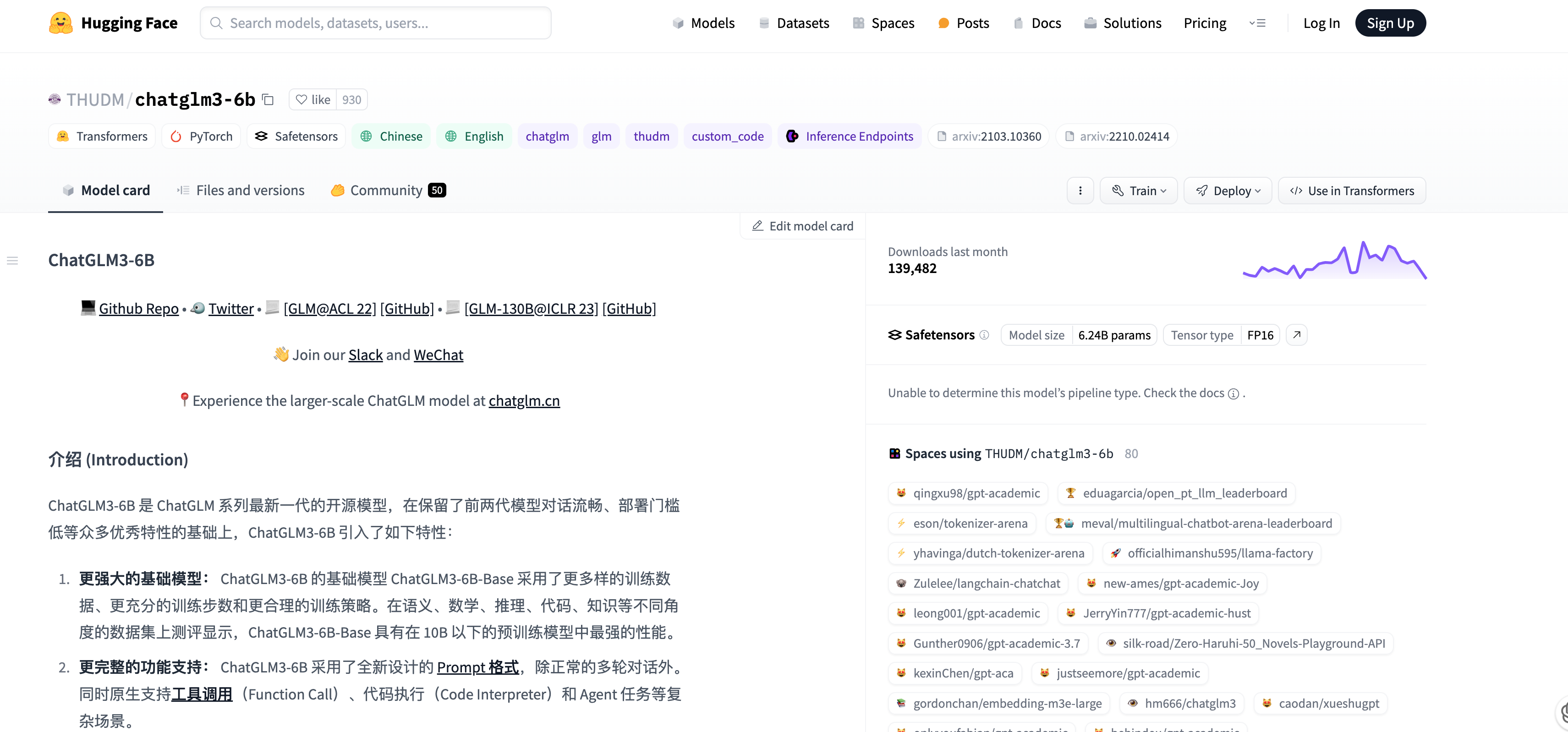Click the search box to find models
This screenshot has height=732, width=1568.
click(x=376, y=23)
